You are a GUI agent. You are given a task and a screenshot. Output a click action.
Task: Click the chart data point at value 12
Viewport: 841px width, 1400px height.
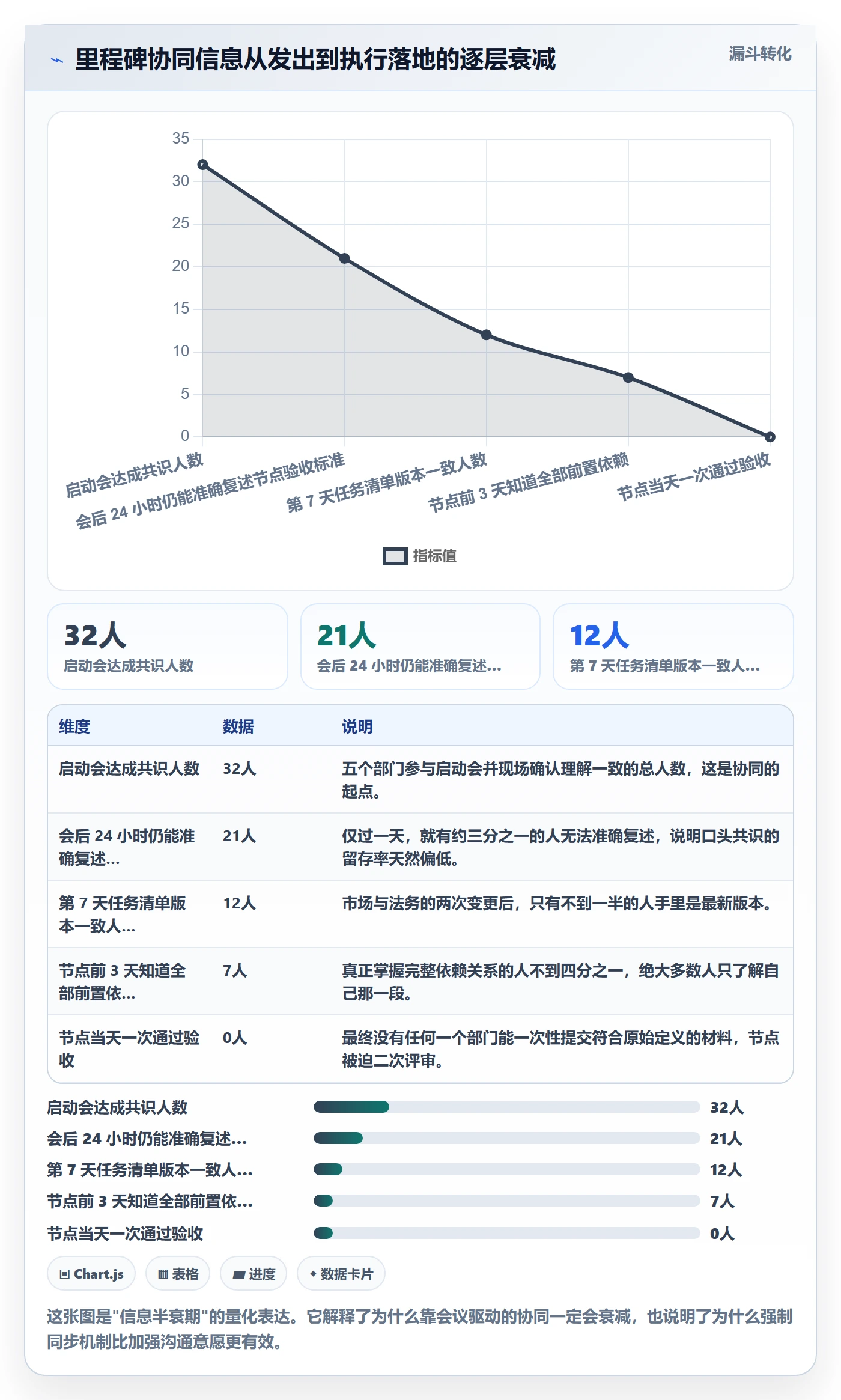tap(487, 335)
